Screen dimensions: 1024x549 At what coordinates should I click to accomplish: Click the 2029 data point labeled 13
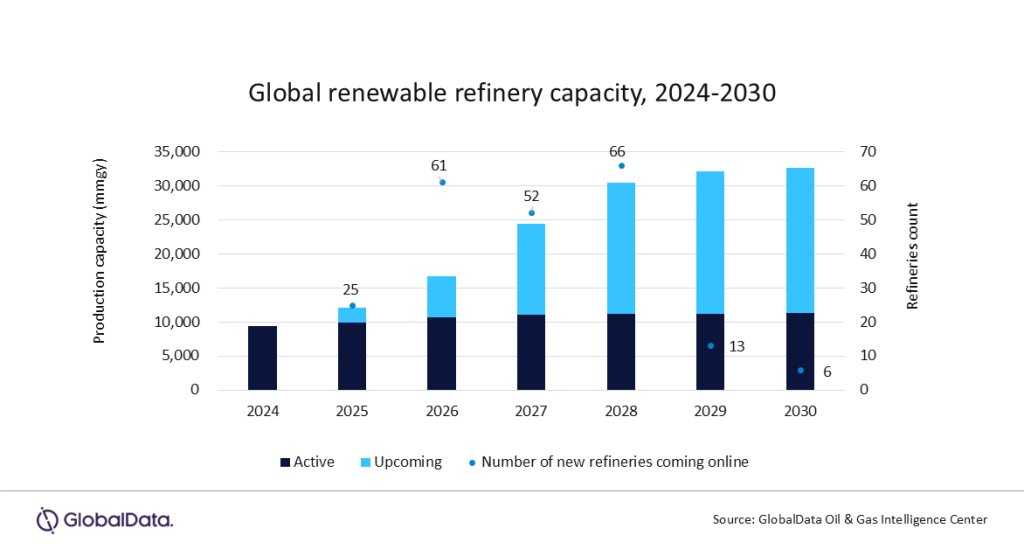pyautogui.click(x=710, y=346)
